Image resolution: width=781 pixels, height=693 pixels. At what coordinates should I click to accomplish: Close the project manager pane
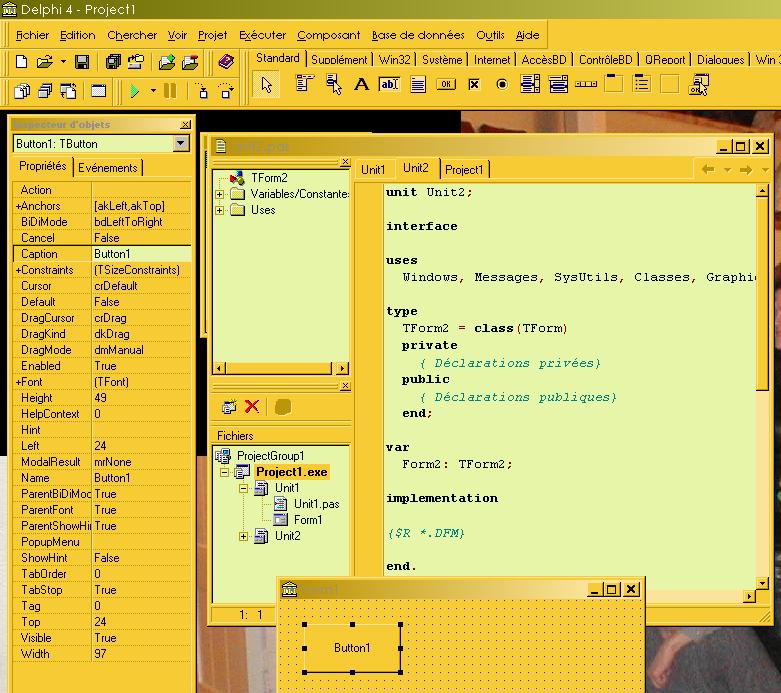[x=345, y=386]
